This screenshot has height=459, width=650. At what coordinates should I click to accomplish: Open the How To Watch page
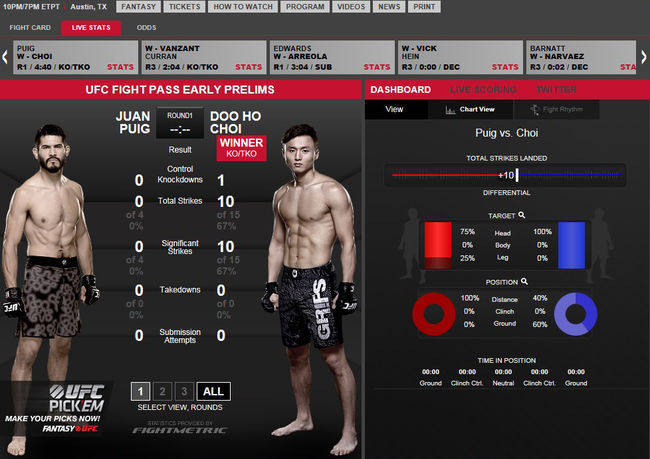[243, 7]
